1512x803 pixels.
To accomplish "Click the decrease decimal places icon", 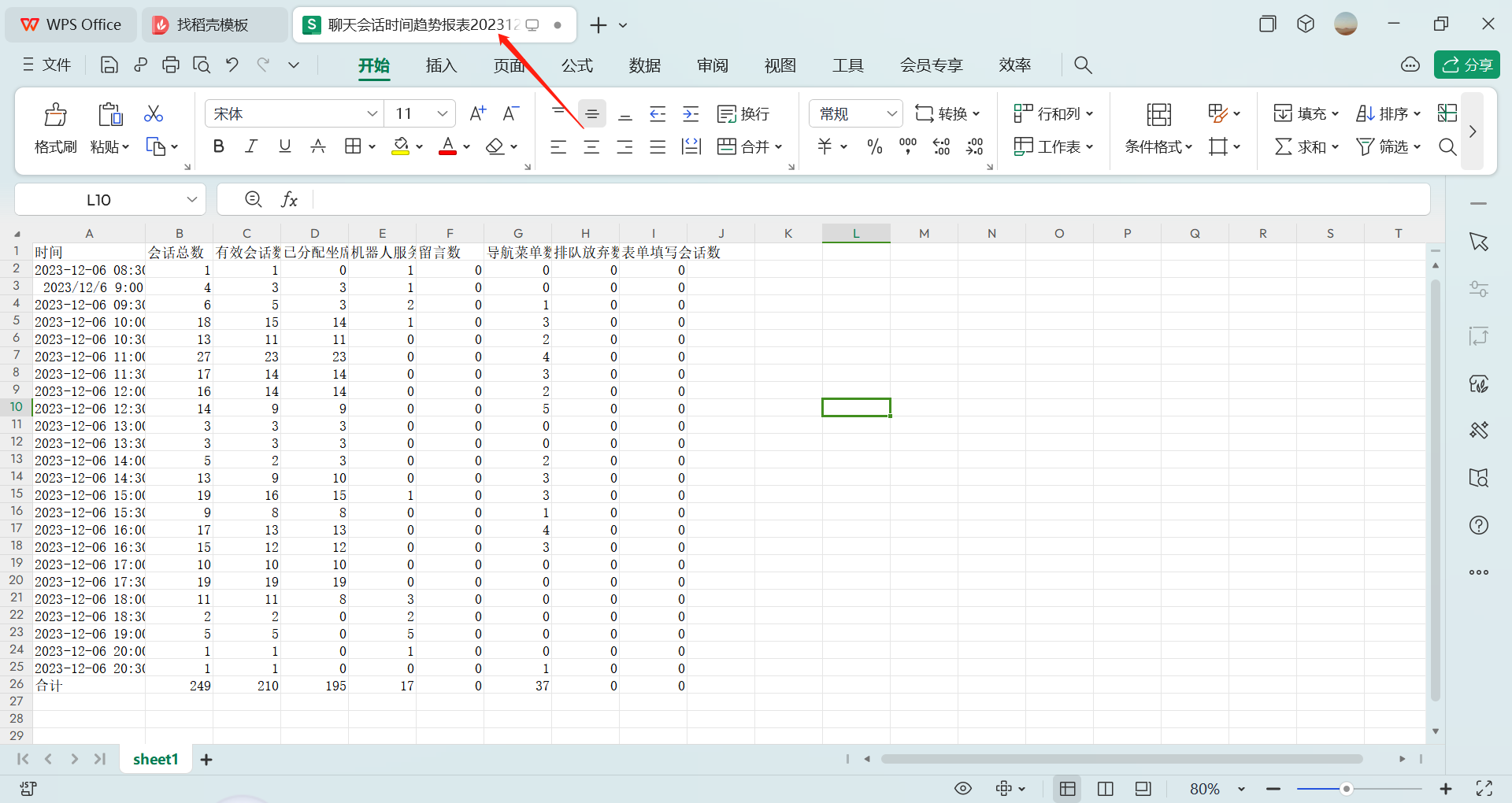I will [x=975, y=146].
